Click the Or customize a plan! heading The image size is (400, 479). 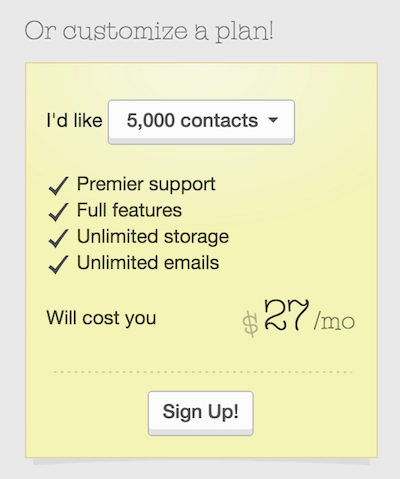[149, 31]
